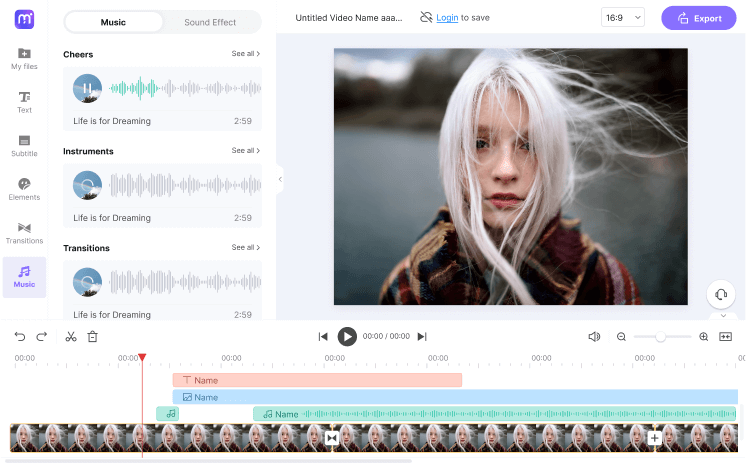Screen dimensions: 746x465
Task: Add a transition with plus icon
Action: 655,438
